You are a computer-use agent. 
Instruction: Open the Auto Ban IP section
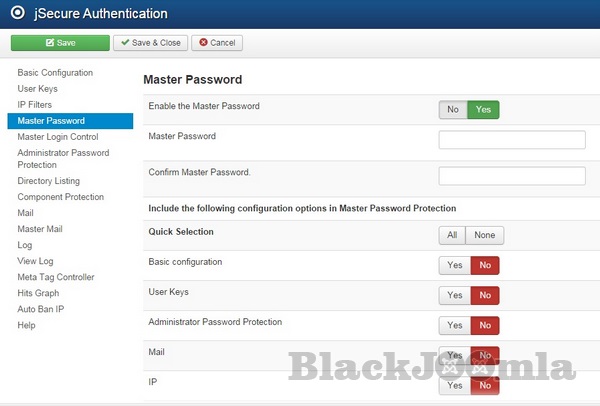(x=40, y=309)
